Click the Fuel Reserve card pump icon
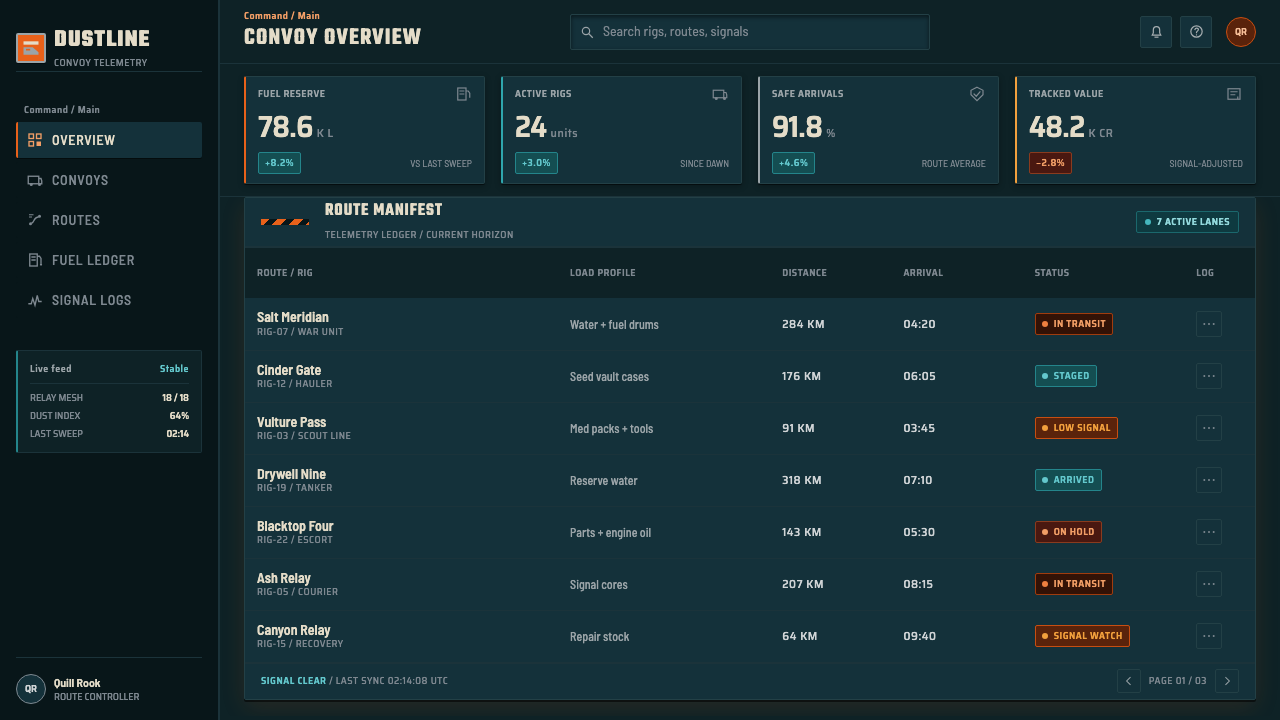The image size is (1280, 720). (464, 94)
